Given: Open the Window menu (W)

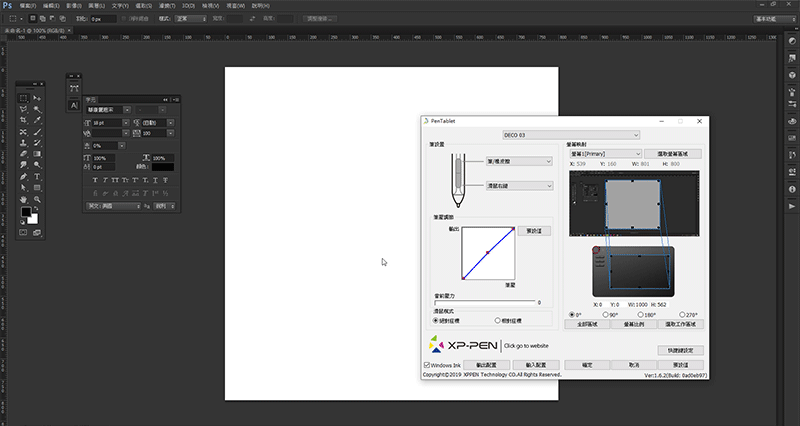Looking at the screenshot, I should [x=235, y=6].
